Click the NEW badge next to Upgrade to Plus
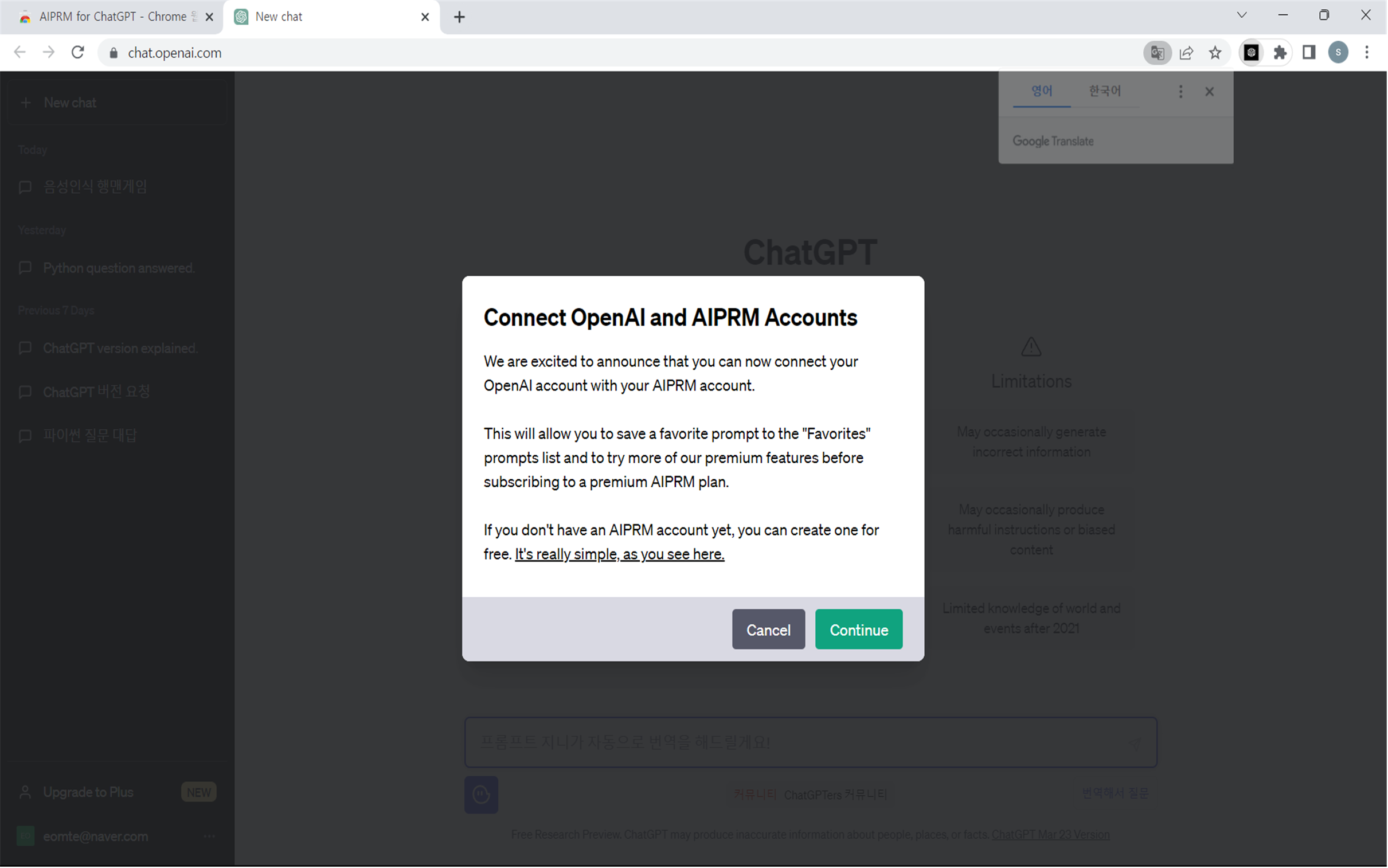1388x868 pixels. [x=198, y=793]
